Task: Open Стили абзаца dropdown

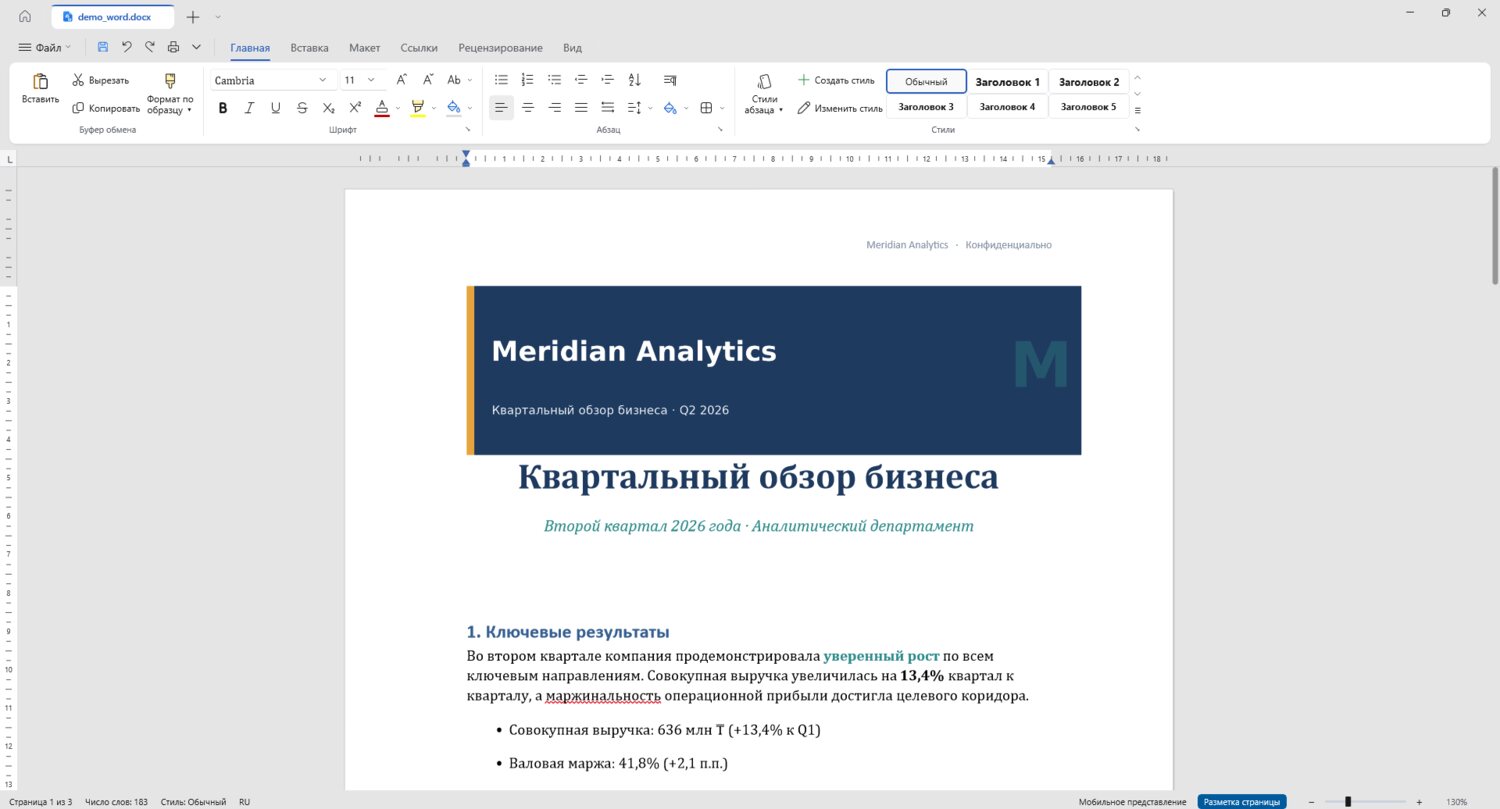Action: click(x=764, y=93)
